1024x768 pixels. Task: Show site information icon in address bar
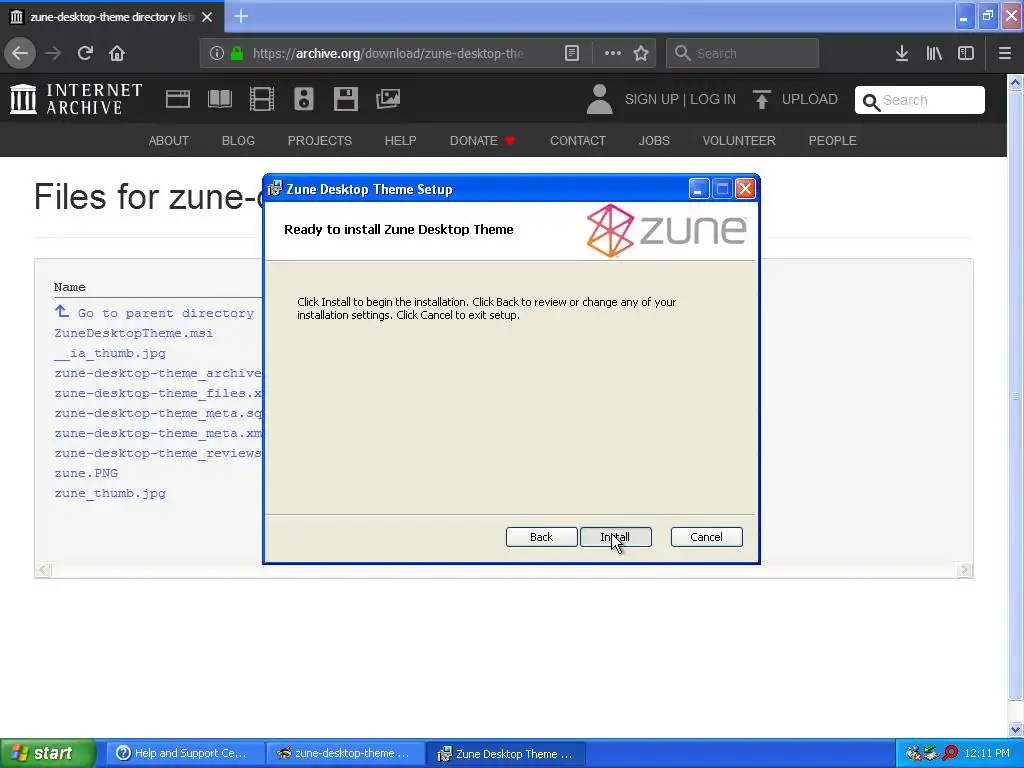pos(217,54)
